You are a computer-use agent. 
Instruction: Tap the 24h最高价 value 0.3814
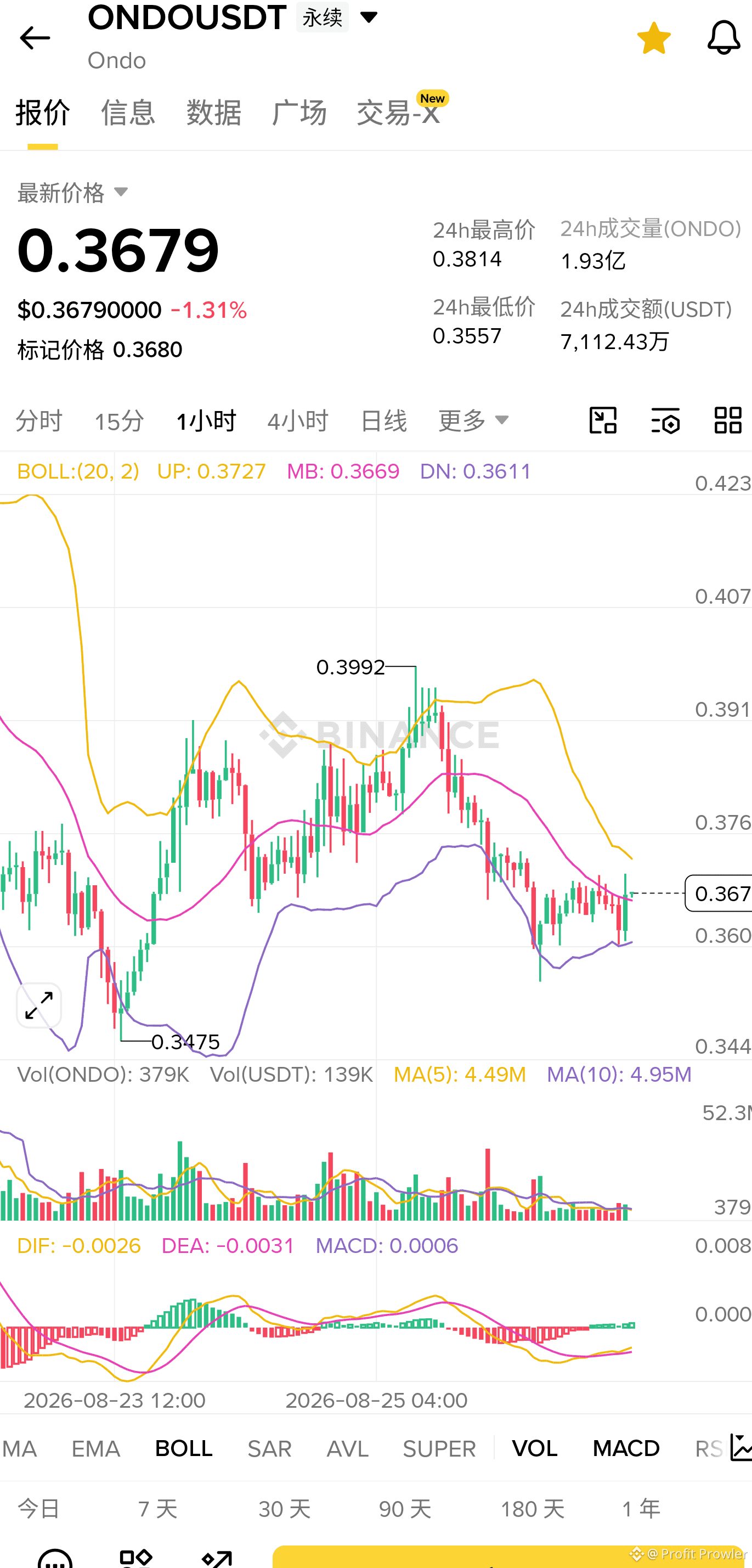pos(467,259)
